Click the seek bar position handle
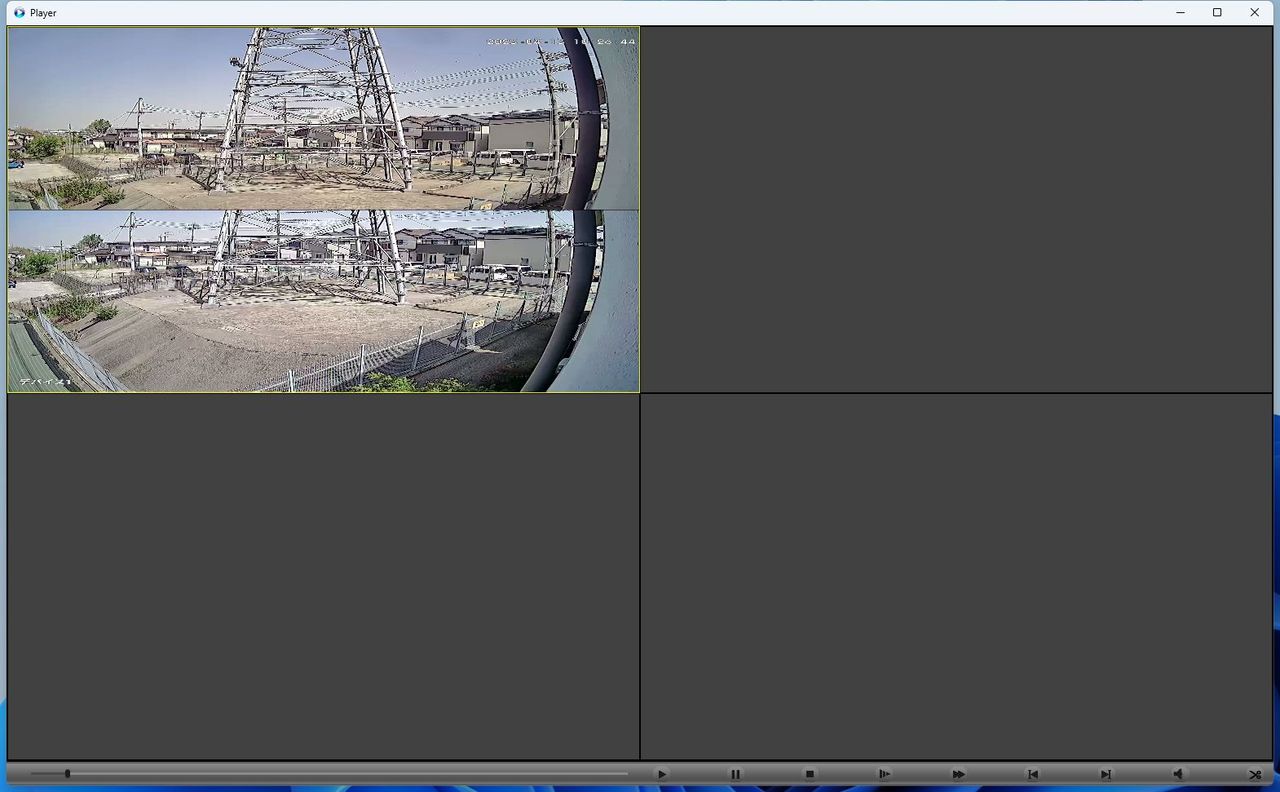1280x792 pixels. pos(68,773)
